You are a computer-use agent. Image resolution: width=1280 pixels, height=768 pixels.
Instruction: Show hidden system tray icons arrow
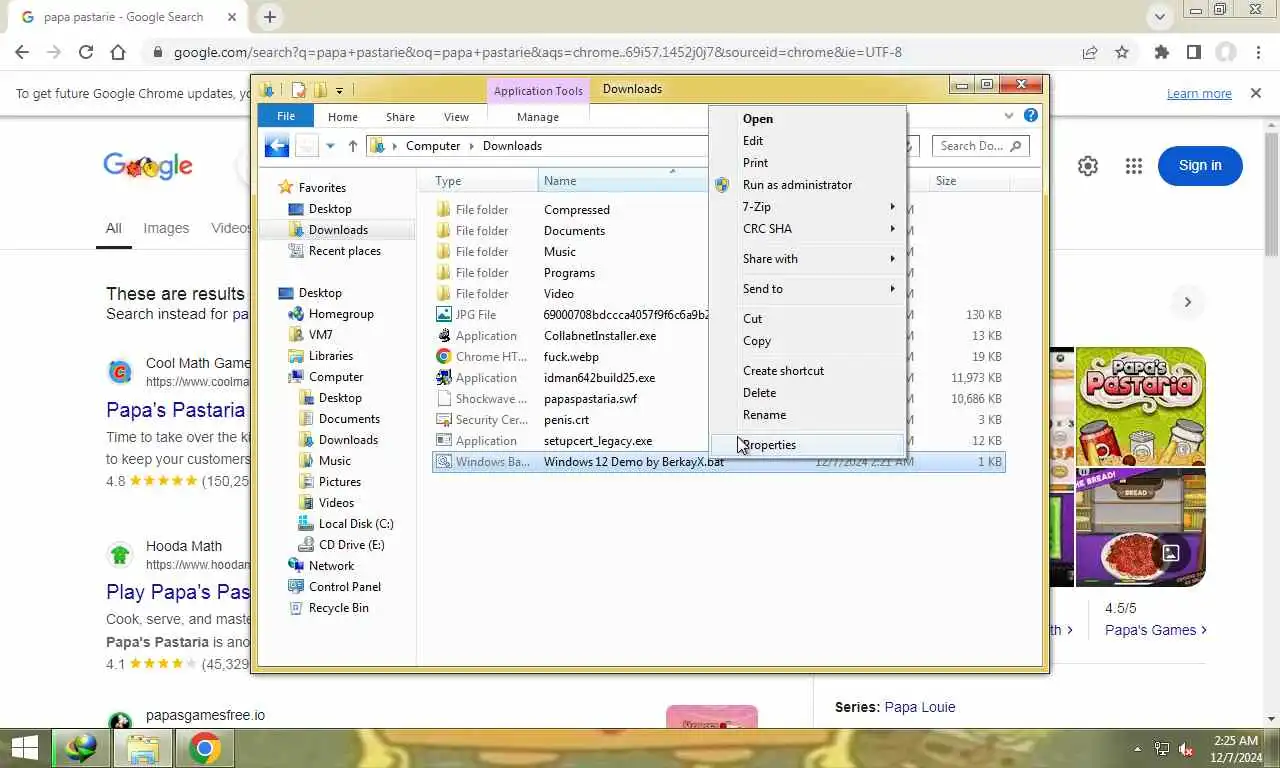pyautogui.click(x=1137, y=749)
